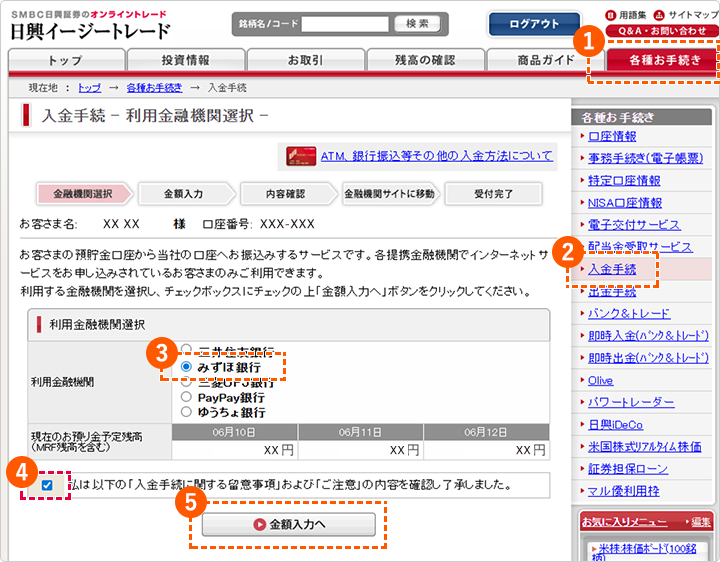Open 電子交付サービス sidebar link

coord(634,225)
